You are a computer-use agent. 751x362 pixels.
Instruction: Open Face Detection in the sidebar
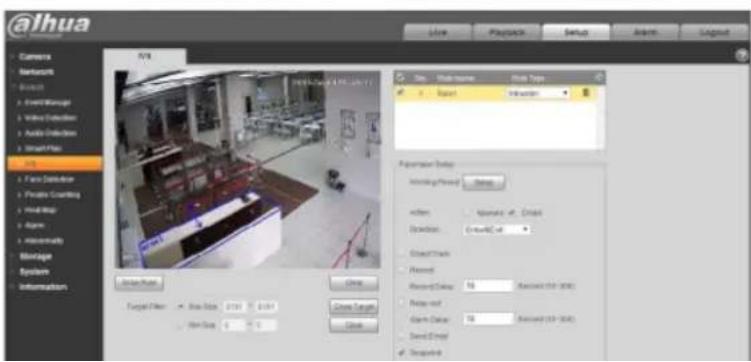pos(48,179)
